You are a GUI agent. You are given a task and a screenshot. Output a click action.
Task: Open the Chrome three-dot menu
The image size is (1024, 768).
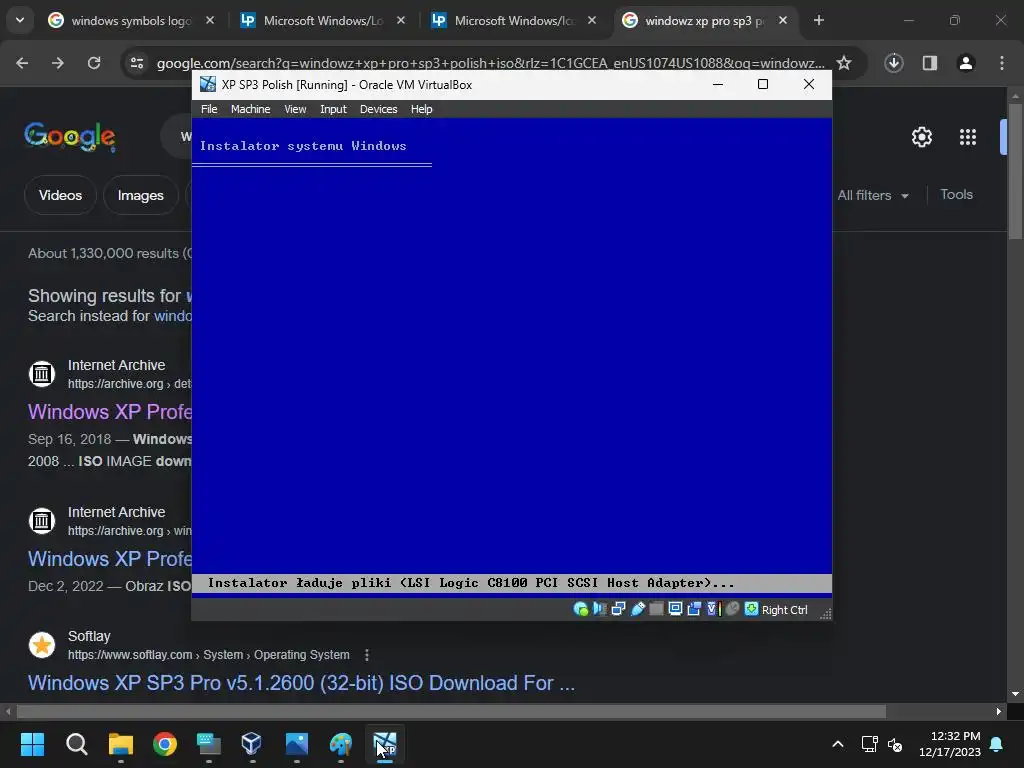[1002, 63]
